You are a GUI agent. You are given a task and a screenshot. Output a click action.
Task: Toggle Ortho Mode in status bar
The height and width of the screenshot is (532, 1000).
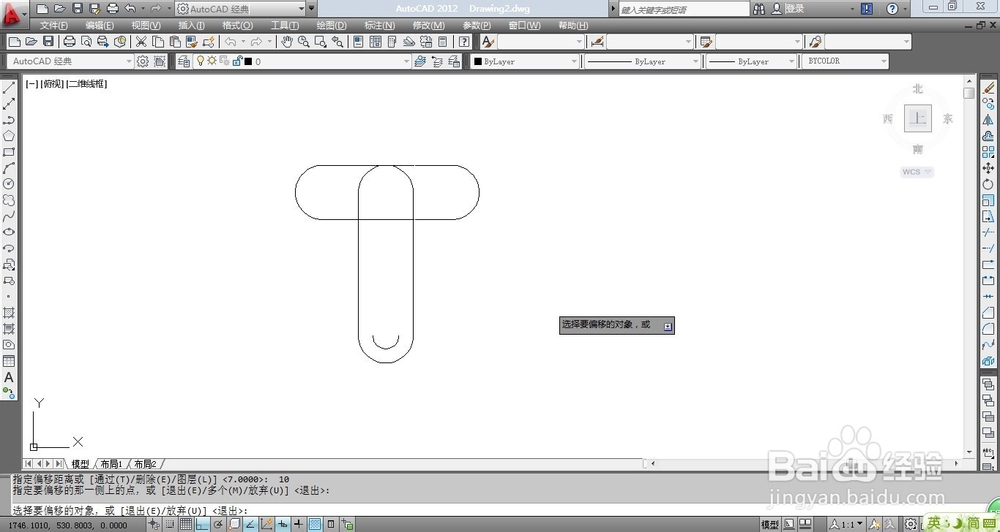click(x=202, y=524)
